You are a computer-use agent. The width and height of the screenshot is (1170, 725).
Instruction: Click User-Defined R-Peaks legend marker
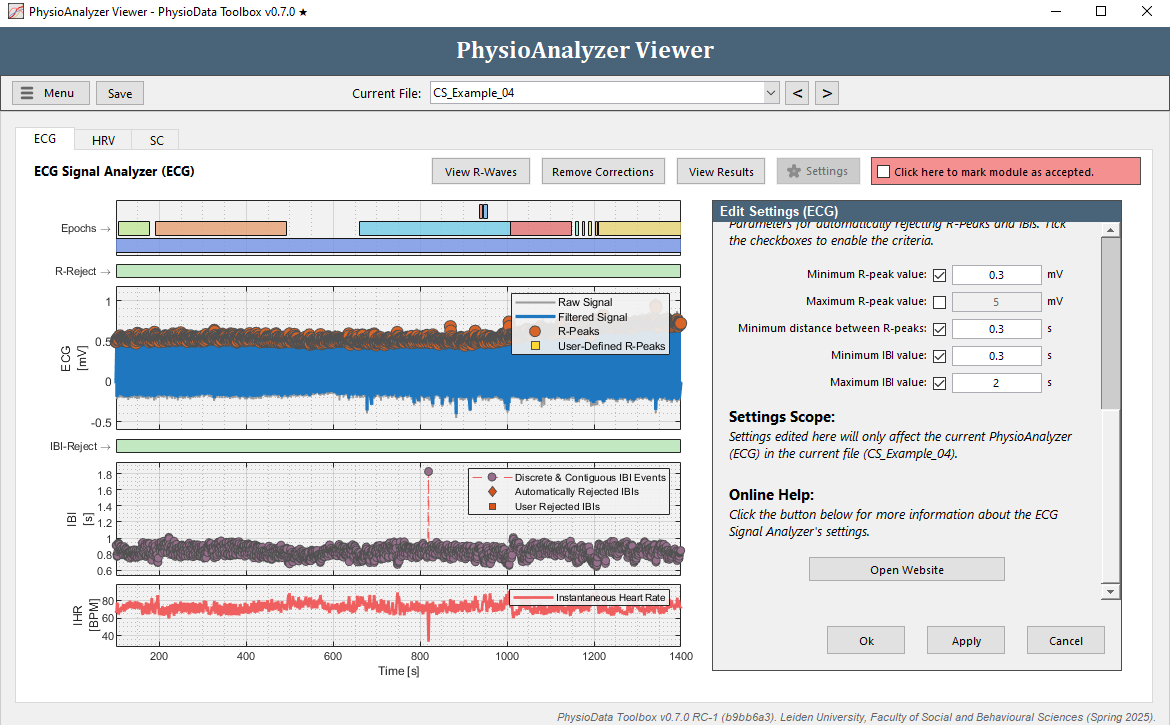pos(535,346)
